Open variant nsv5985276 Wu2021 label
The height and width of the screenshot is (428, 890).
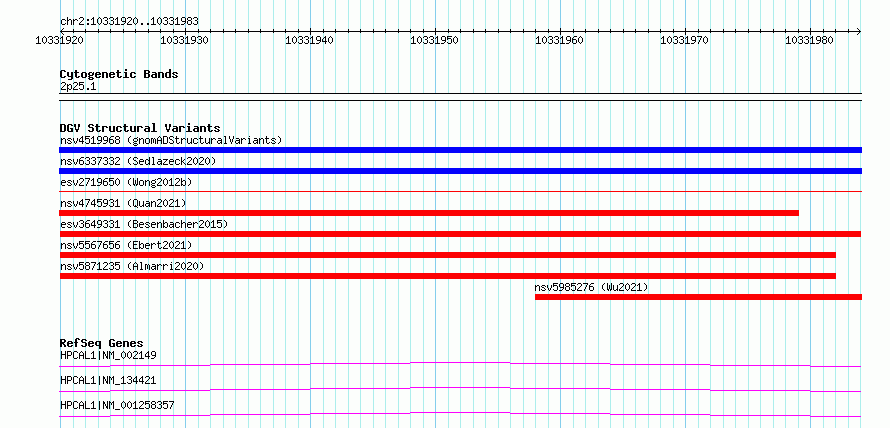591,287
